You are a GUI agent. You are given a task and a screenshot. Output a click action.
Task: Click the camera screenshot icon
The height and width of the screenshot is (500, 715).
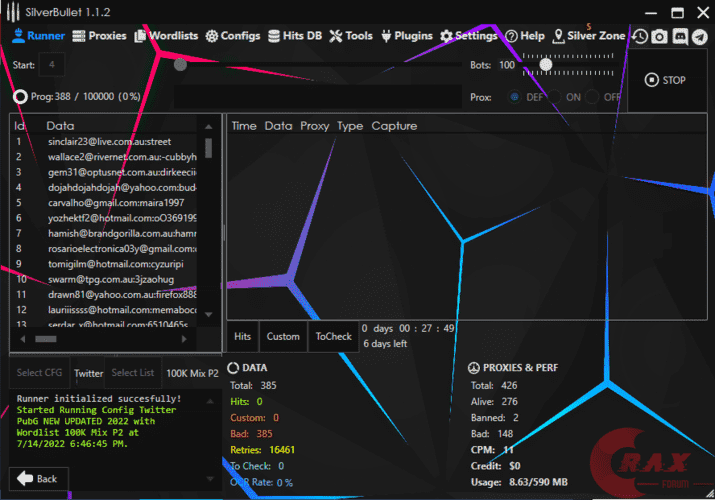[x=659, y=36]
